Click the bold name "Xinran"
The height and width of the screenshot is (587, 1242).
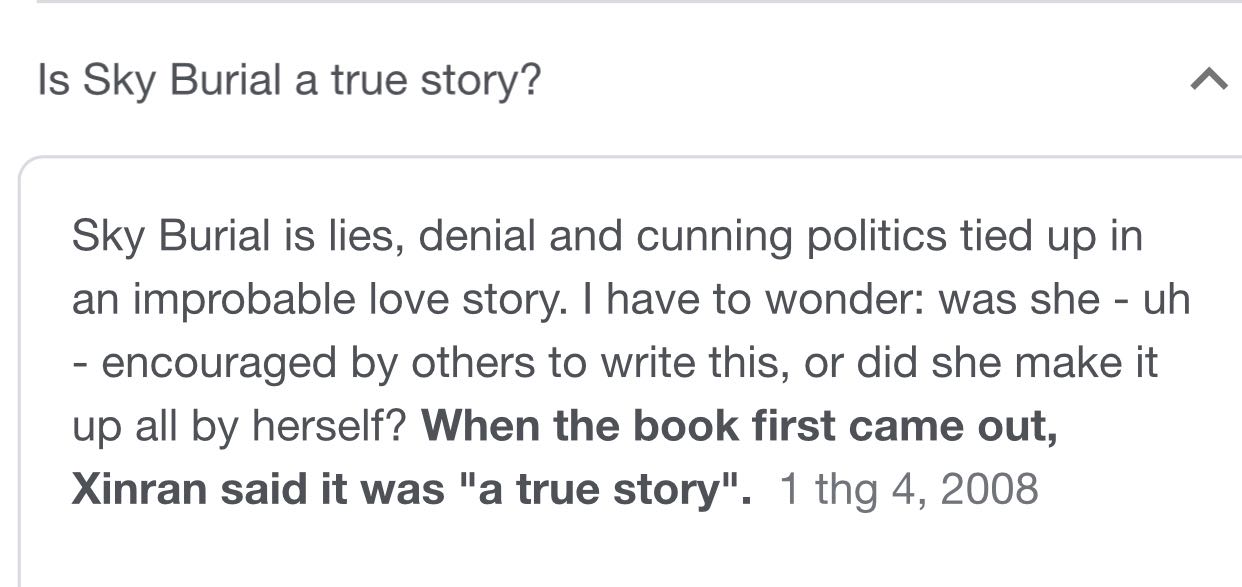pos(138,490)
